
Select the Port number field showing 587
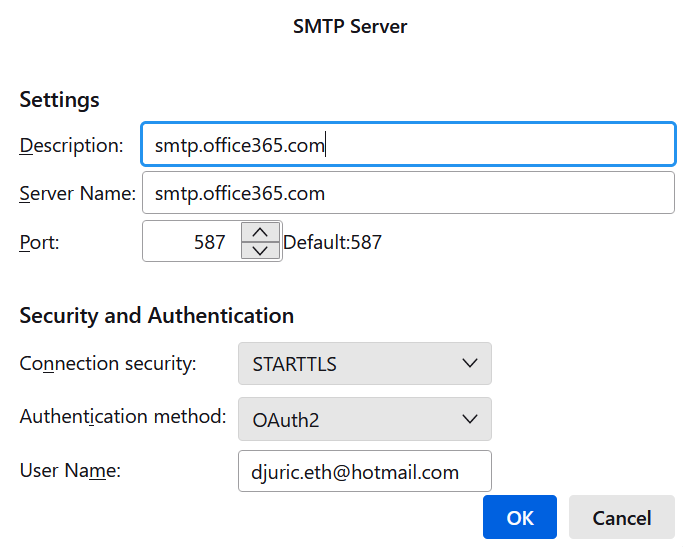click(x=192, y=242)
